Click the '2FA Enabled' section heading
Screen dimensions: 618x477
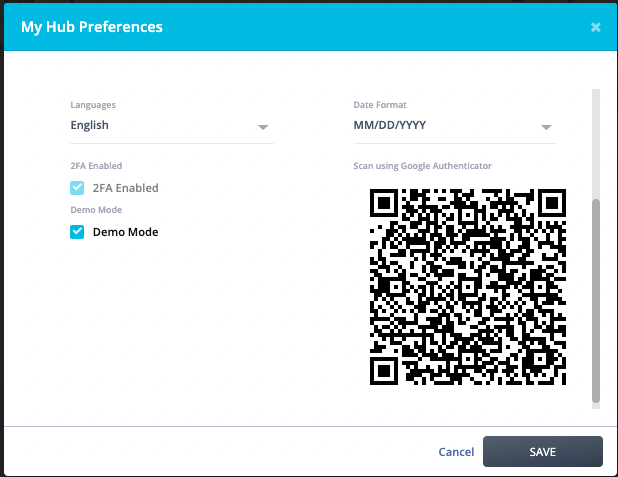96,166
